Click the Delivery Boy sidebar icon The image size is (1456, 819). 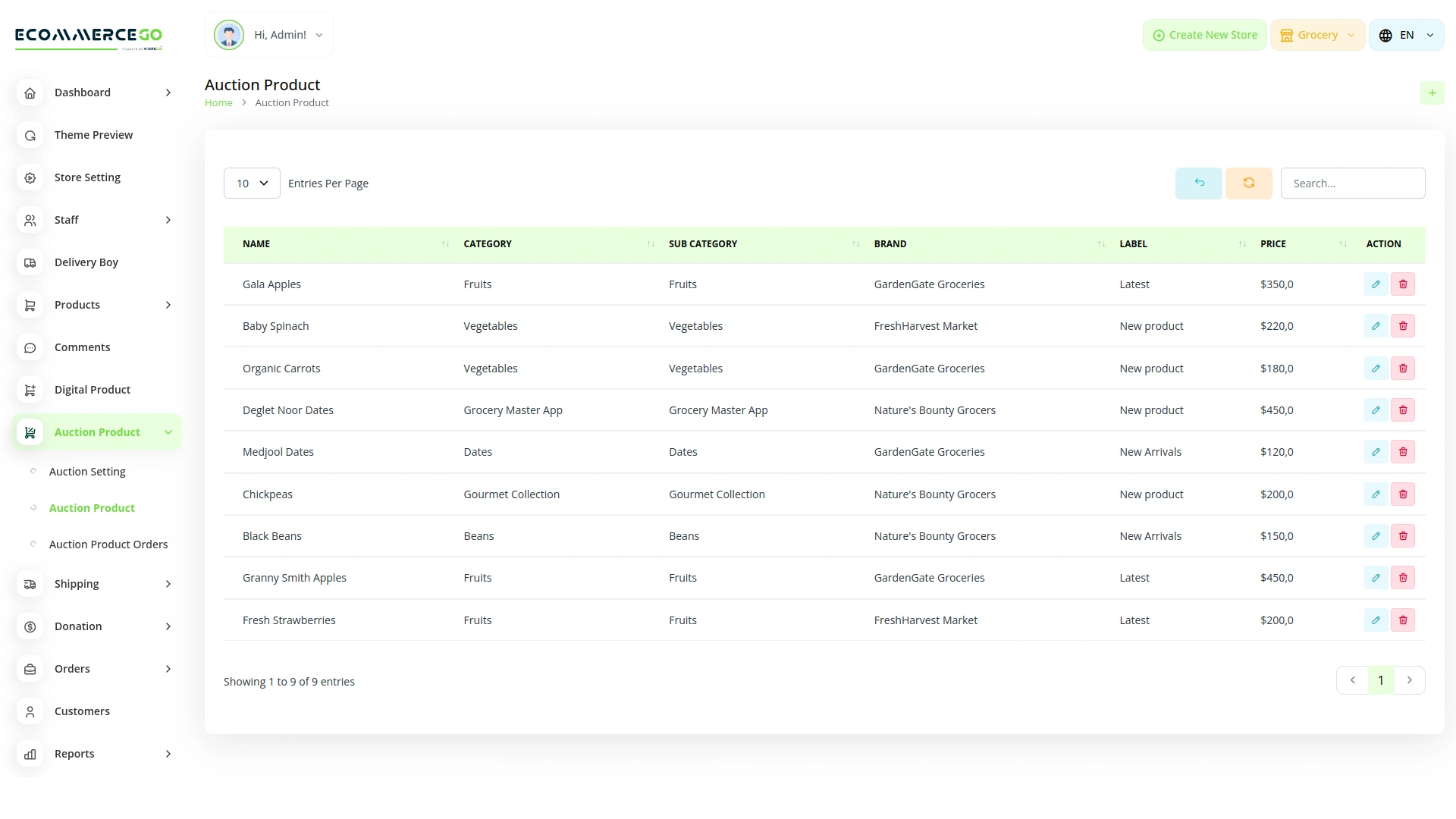click(30, 262)
